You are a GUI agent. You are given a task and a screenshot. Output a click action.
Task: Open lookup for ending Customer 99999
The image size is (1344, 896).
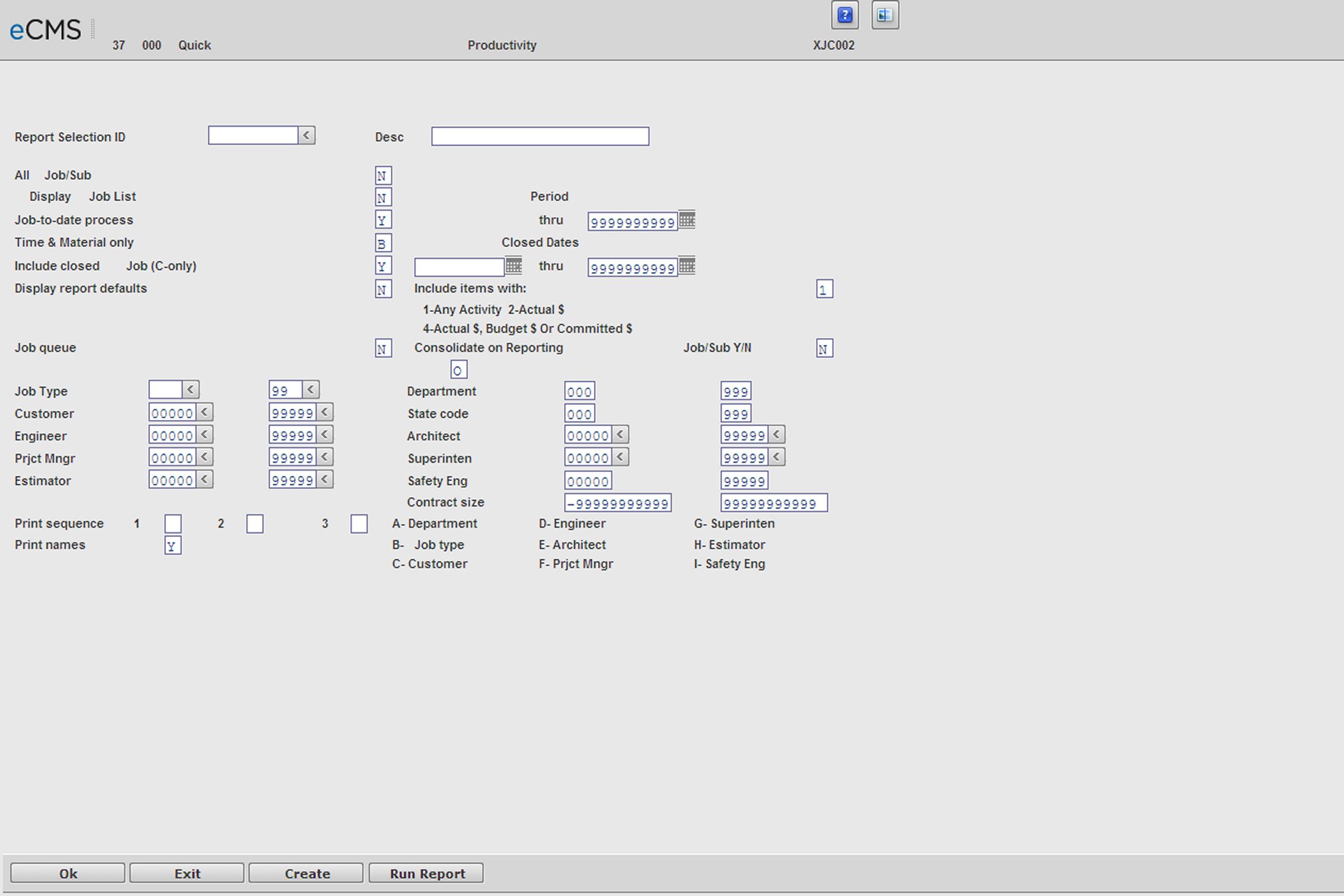pos(325,412)
